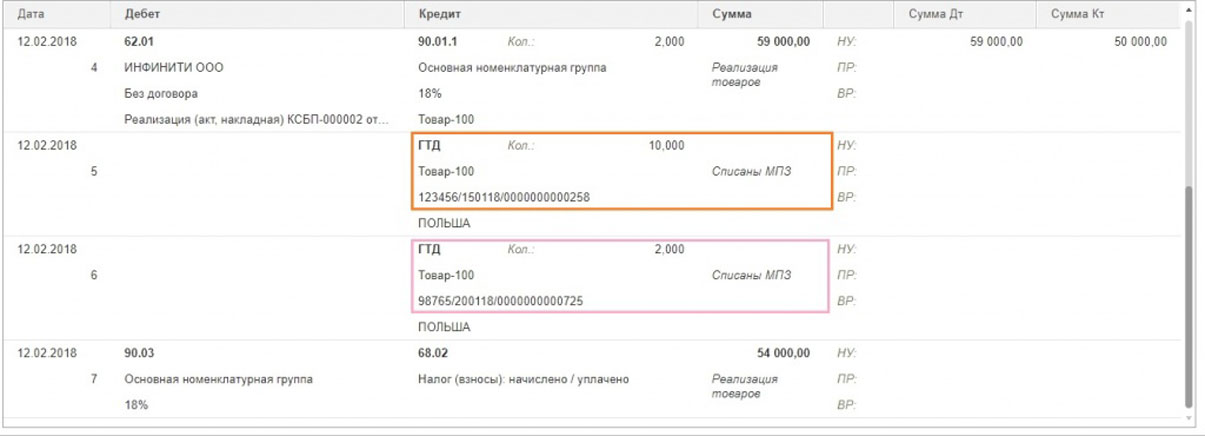Click debit account 90.03 in entry 7
The height and width of the screenshot is (436, 1205).
(139, 353)
